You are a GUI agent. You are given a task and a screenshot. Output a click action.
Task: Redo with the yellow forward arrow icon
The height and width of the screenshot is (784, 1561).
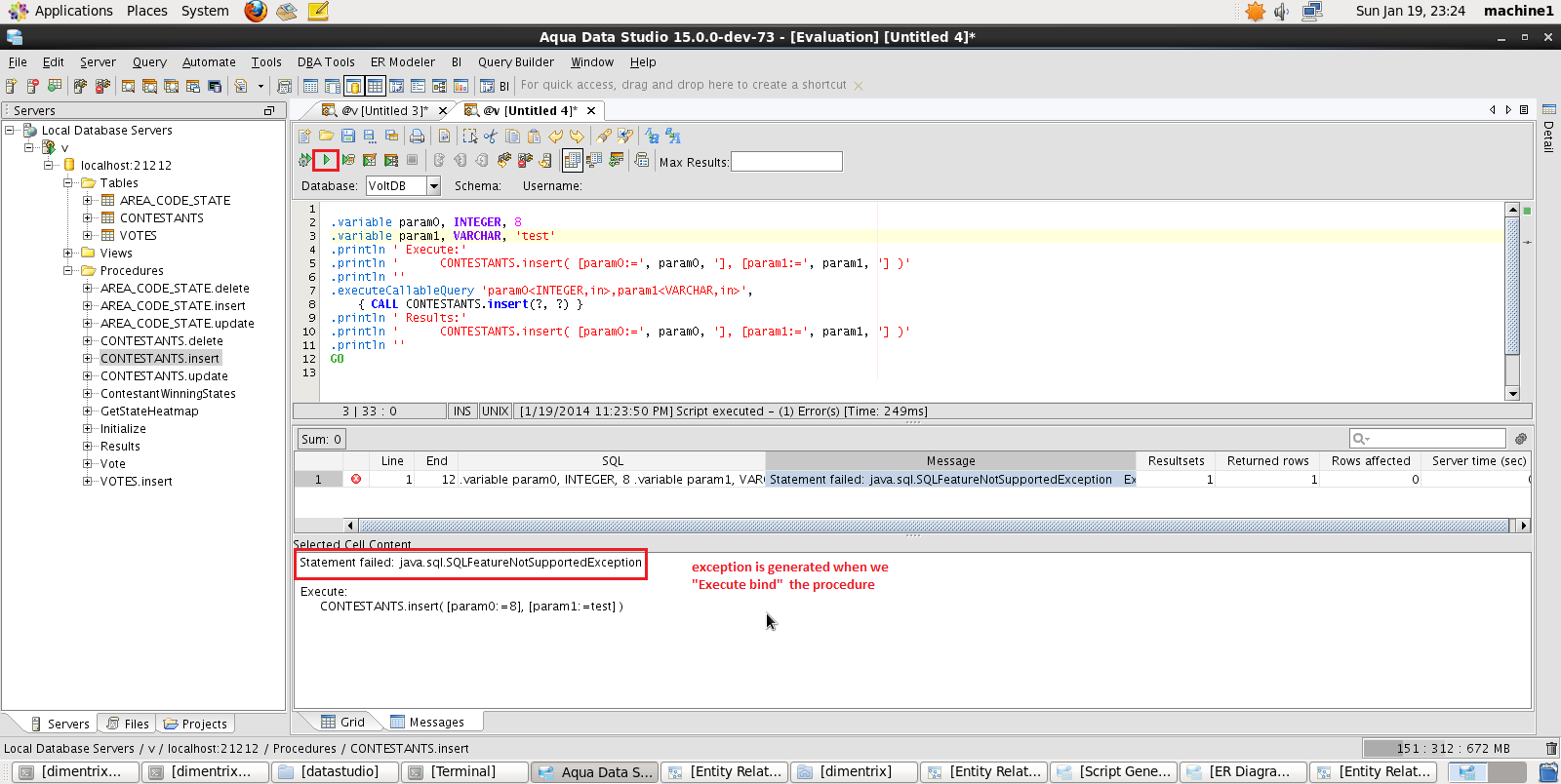click(577, 137)
